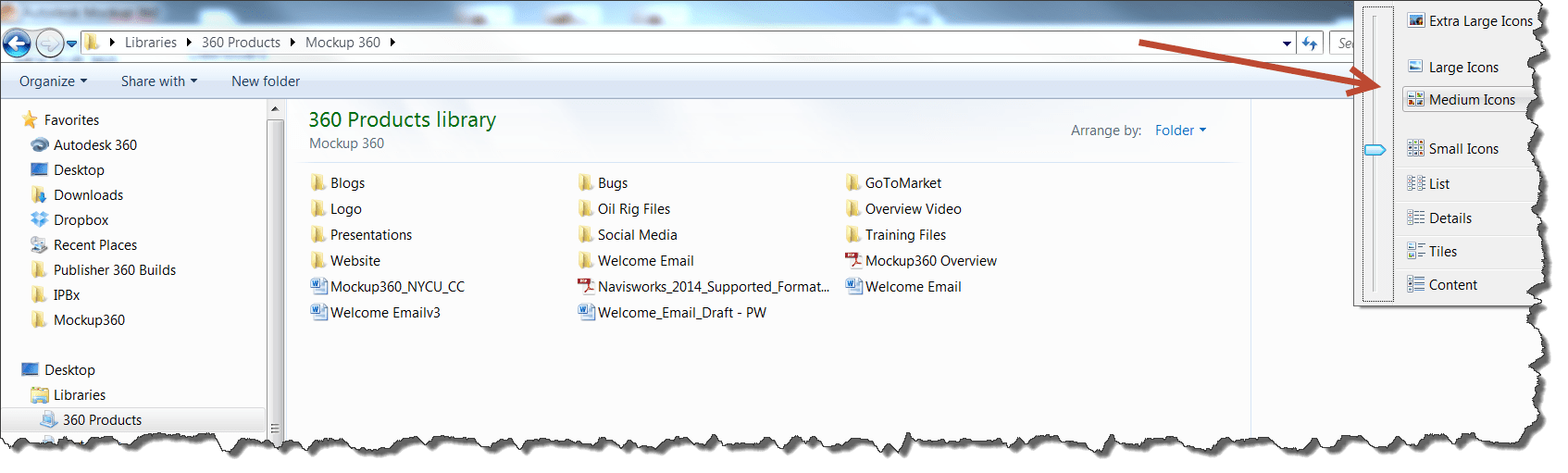Expand the arrow after Mockup 360 in the breadcrumb
This screenshot has width=1568, height=473.
(392, 43)
